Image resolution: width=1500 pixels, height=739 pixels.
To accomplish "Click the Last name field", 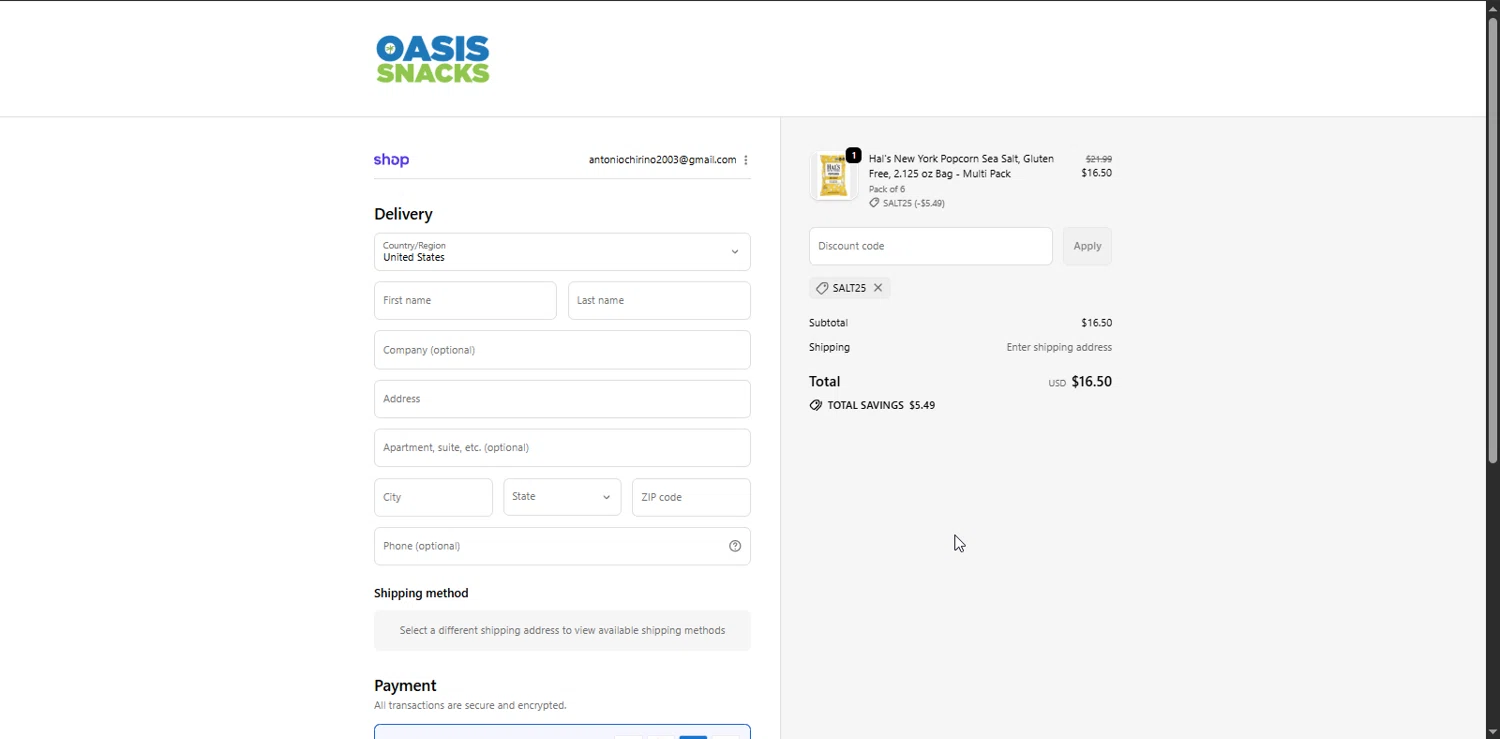I will (x=659, y=300).
